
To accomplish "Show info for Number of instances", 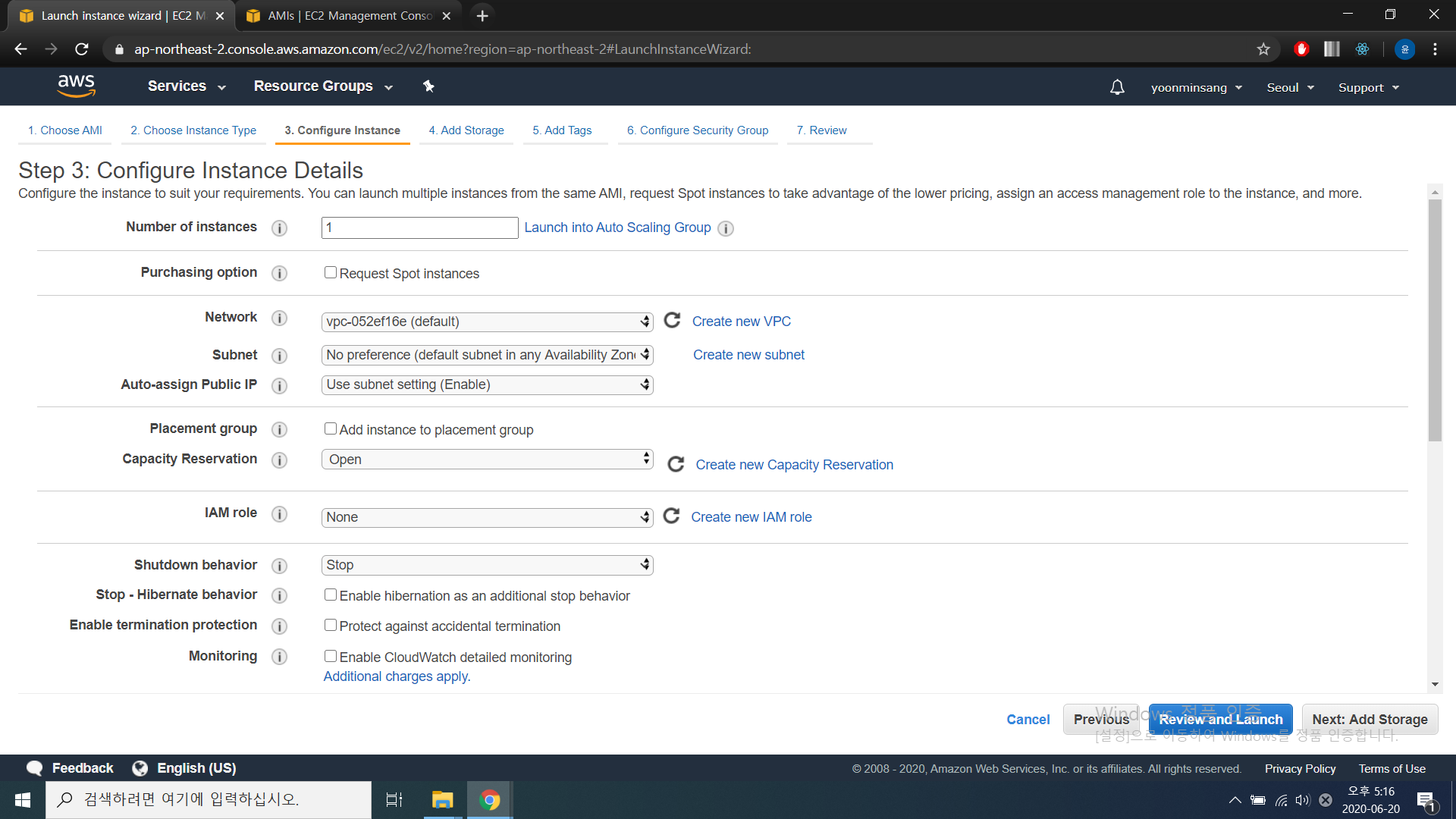I will (x=279, y=227).
